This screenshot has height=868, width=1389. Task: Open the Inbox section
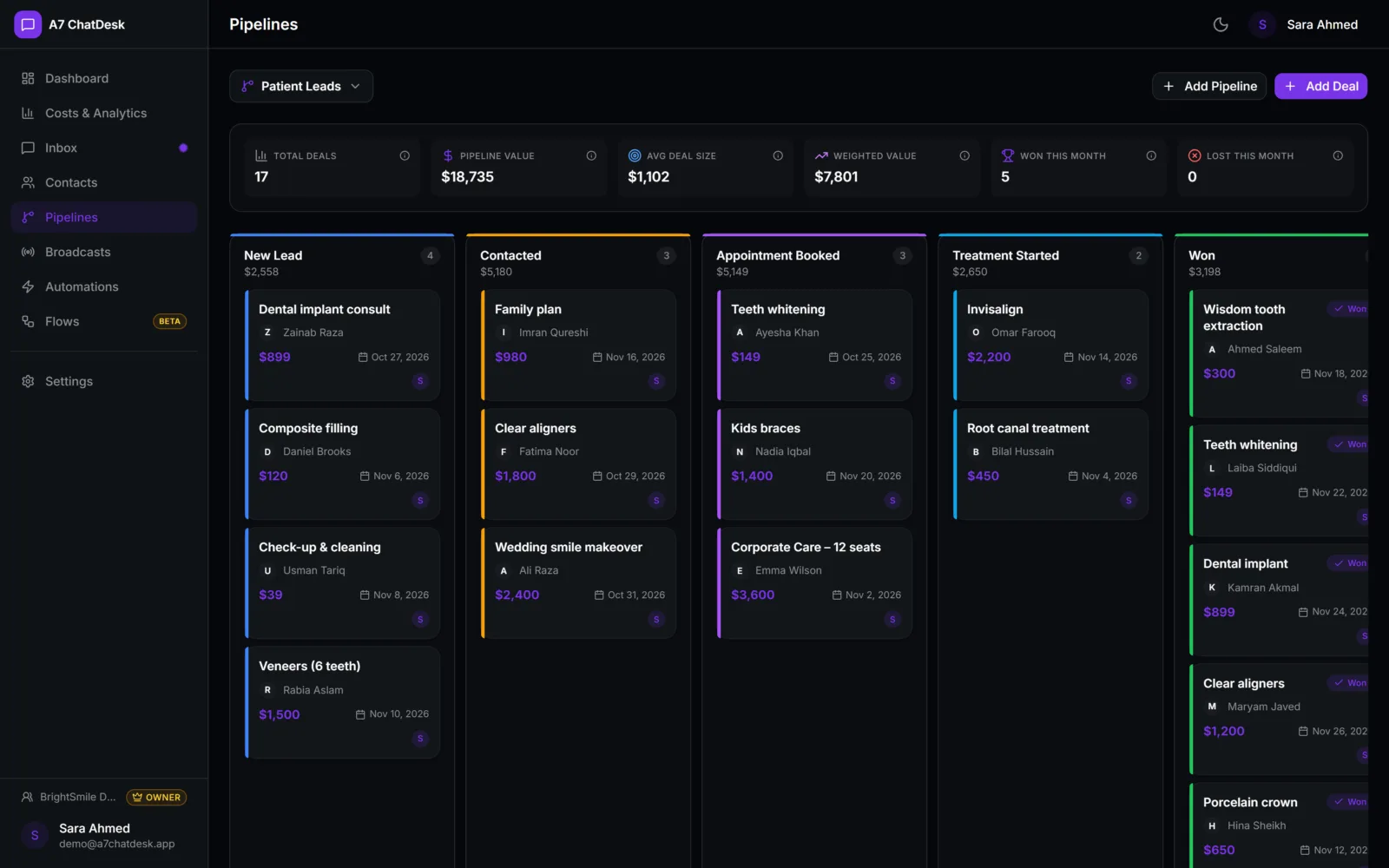pos(104,148)
